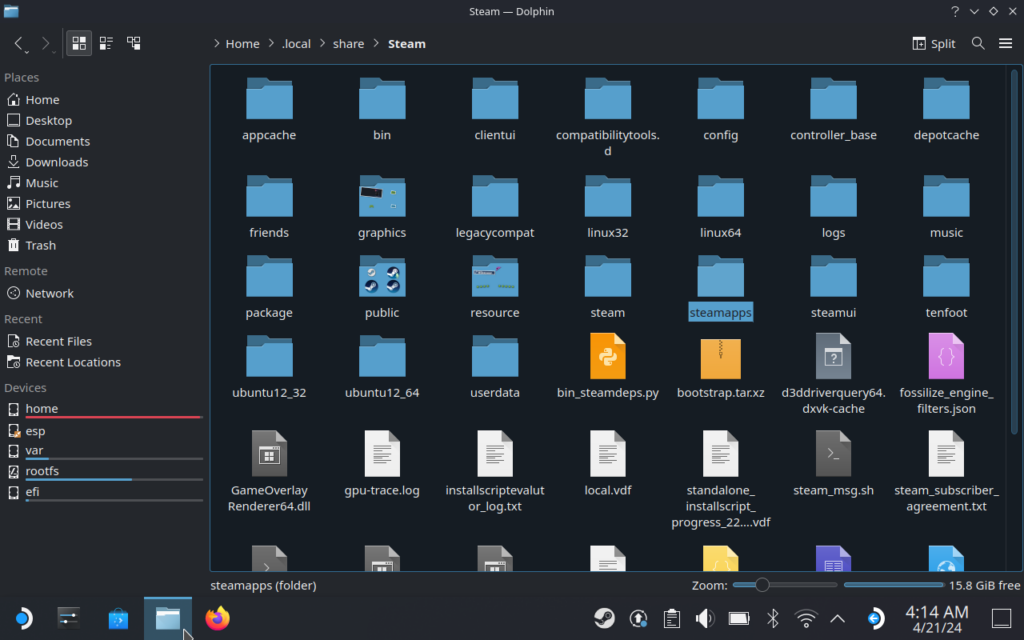
Task: Open the hamburger menu
Action: 1005,43
